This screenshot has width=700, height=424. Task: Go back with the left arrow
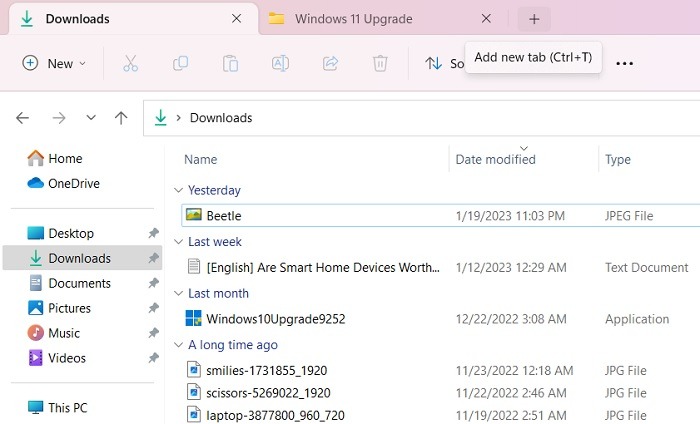pos(22,118)
